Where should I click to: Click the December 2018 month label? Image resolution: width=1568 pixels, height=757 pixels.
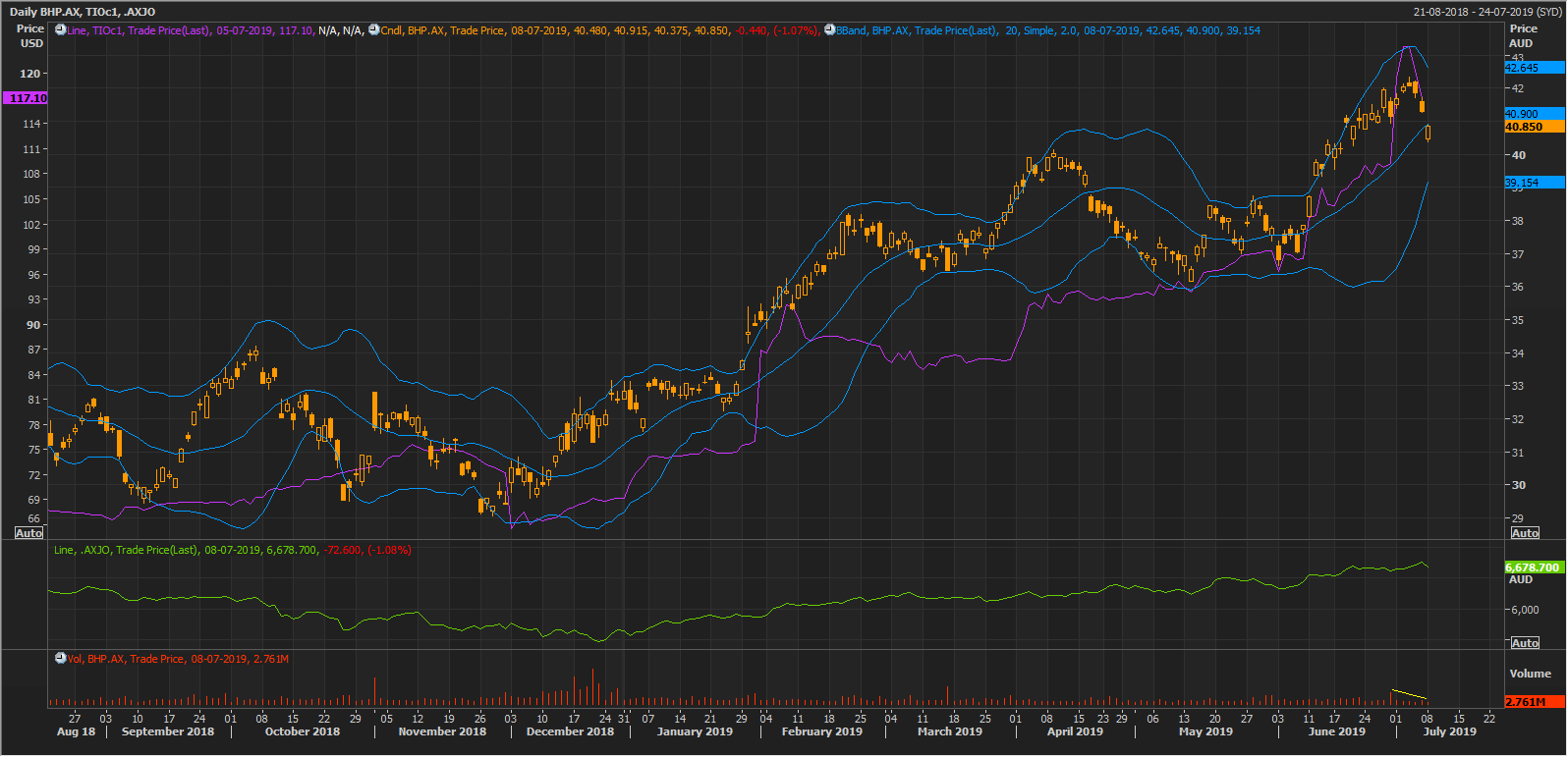click(x=570, y=731)
